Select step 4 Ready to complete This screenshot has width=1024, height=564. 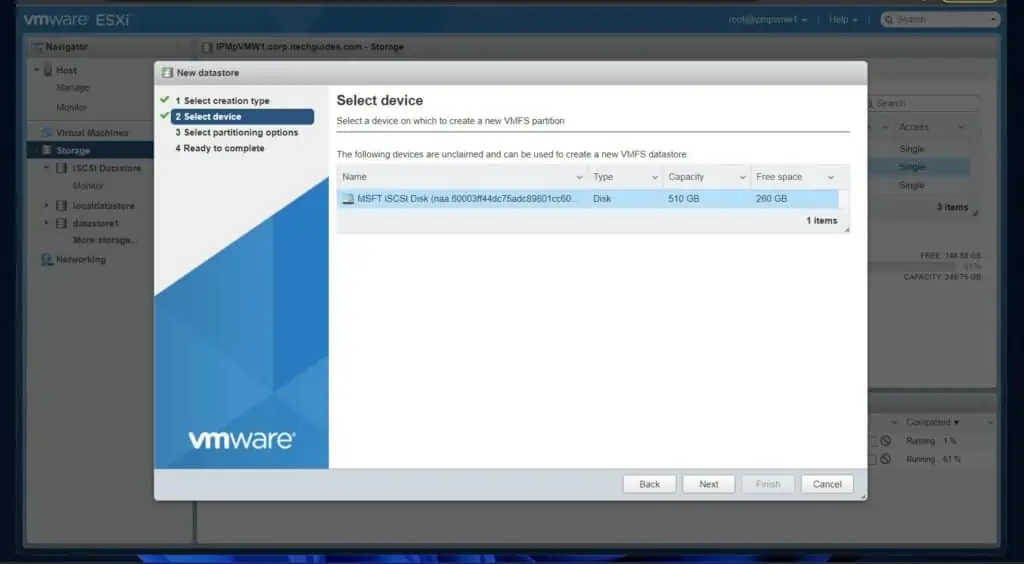[x=219, y=148]
